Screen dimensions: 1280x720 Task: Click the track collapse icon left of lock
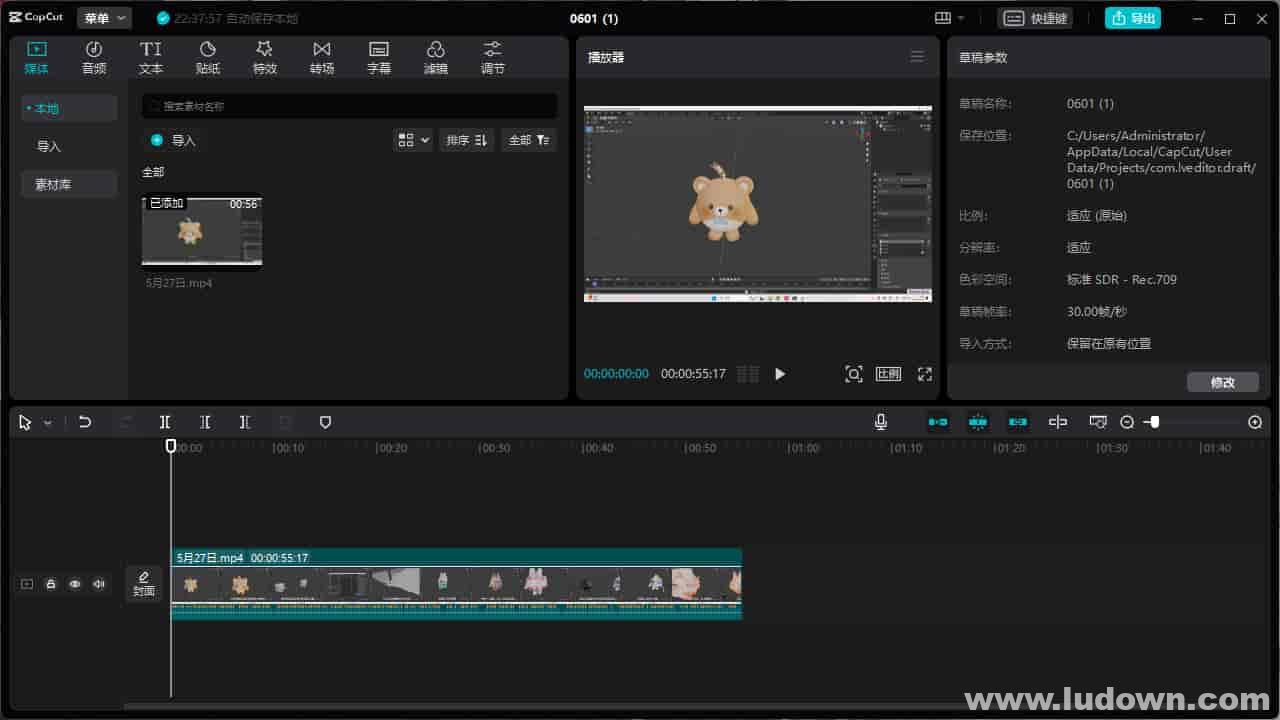[27, 584]
